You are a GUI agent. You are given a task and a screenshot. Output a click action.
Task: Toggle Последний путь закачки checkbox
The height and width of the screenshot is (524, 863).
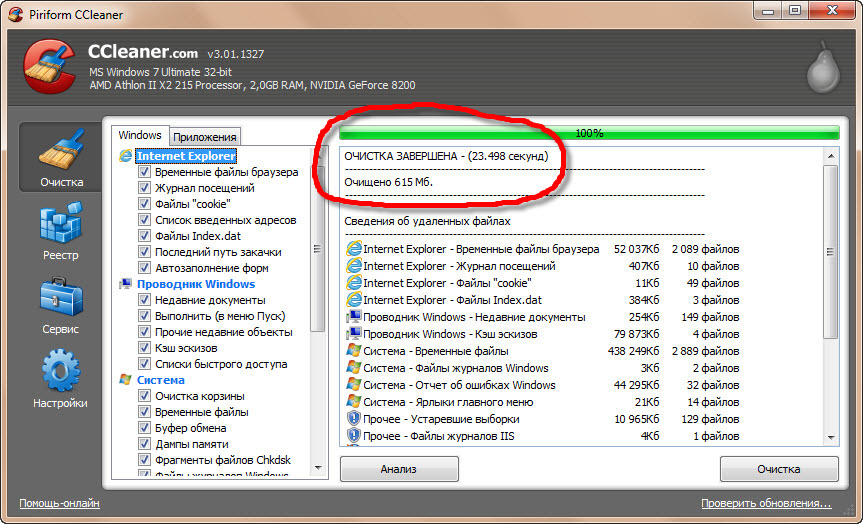(144, 252)
